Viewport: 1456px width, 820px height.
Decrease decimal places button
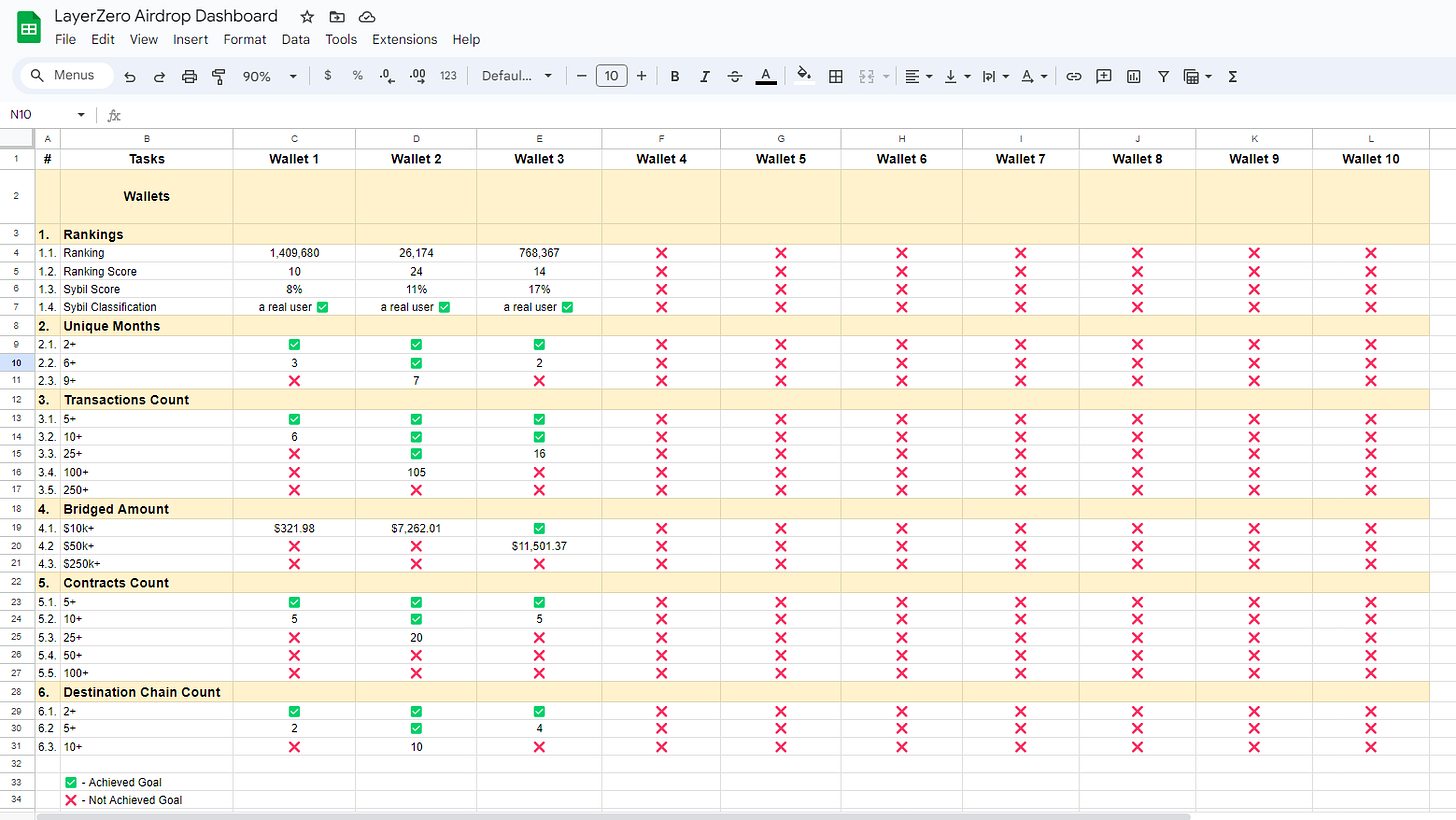pos(388,76)
